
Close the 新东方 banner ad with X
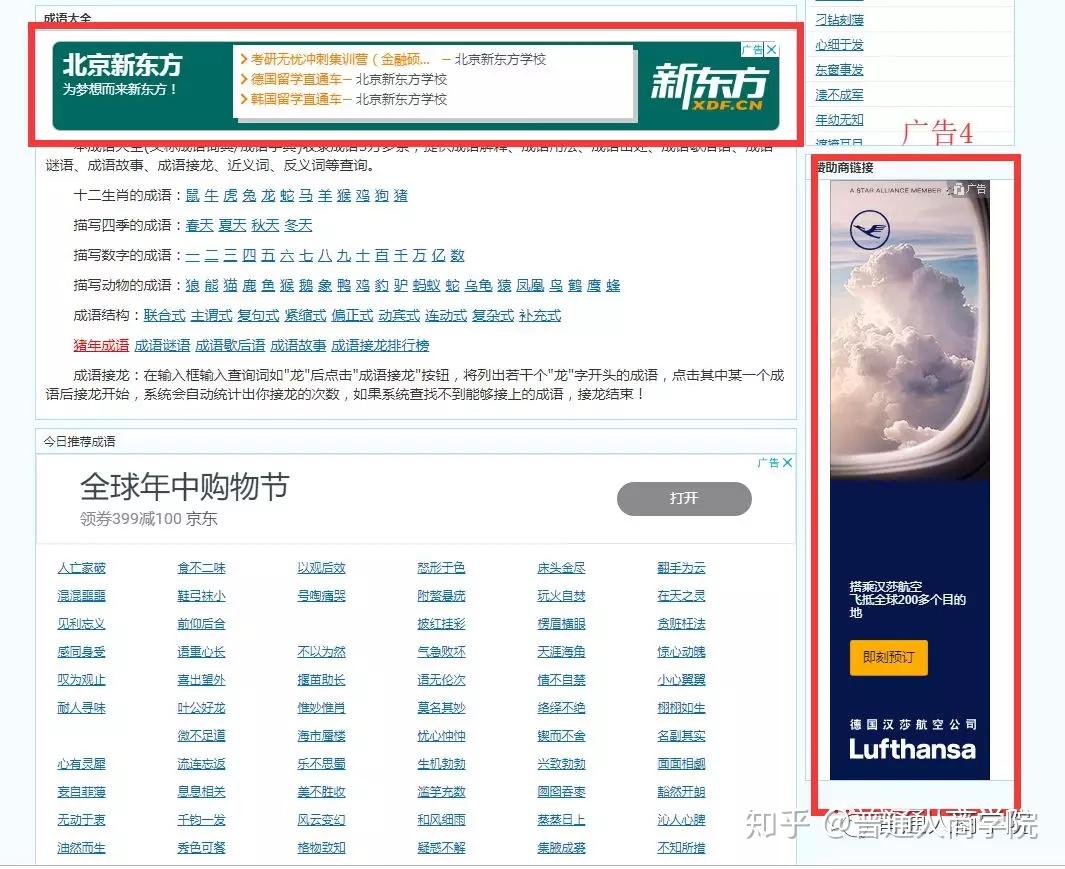[772, 50]
